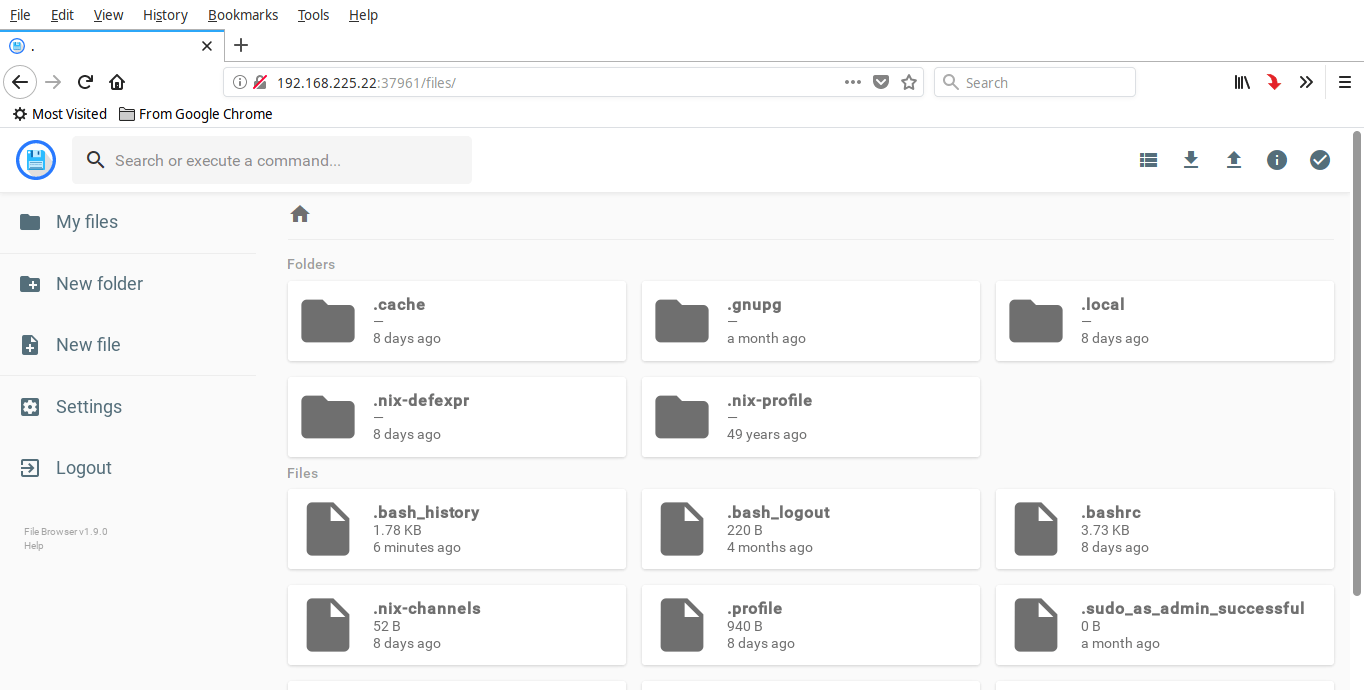Select the .bash_history file
The image size is (1364, 690).
(457, 529)
